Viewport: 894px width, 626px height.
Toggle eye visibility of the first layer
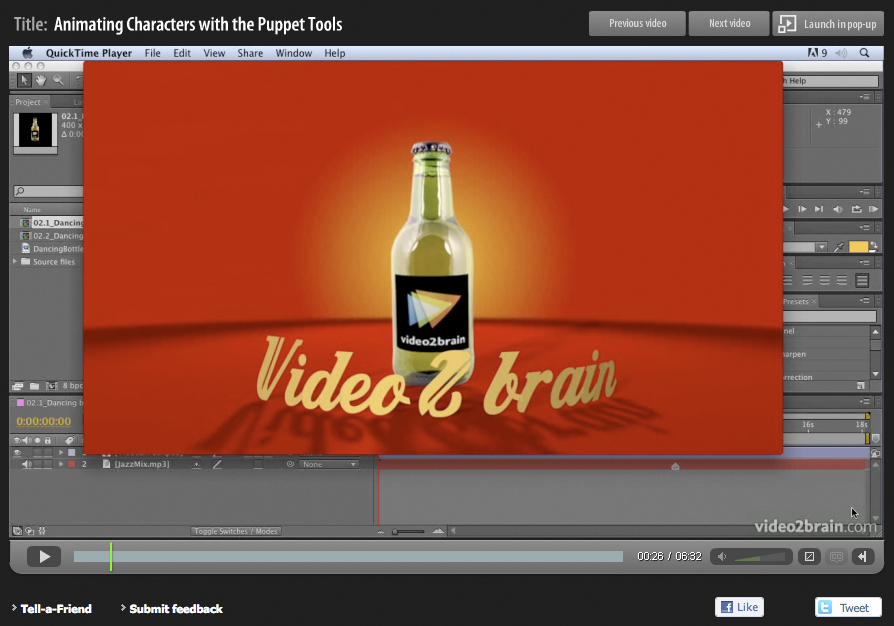tap(16, 452)
